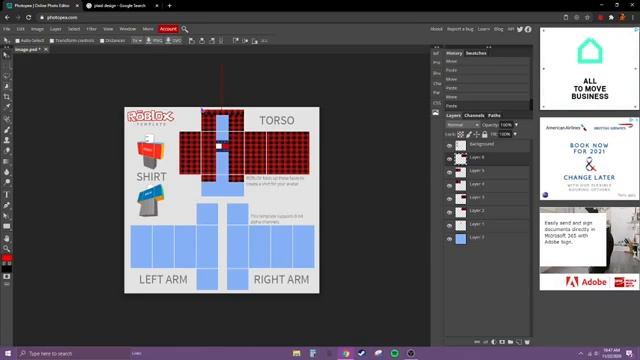640x360 pixels.
Task: Open the Normal blend mode dropdown
Action: coord(462,125)
